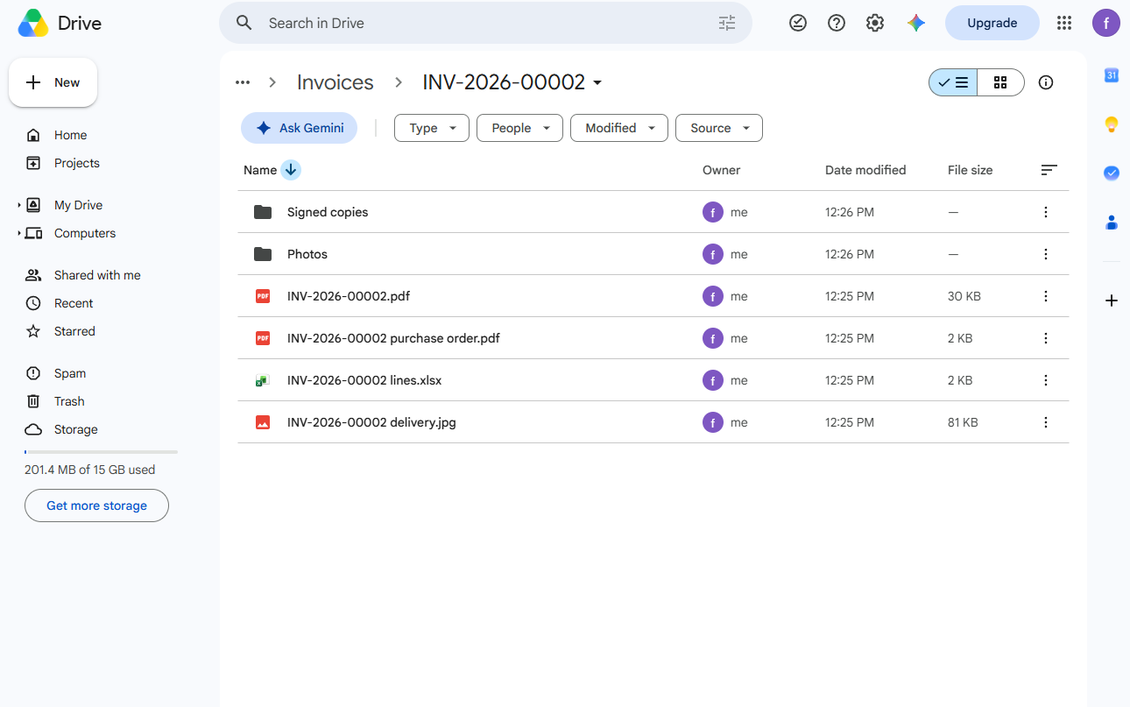This screenshot has width=1130, height=707.
Task: Open more actions for lines.xlsx
Action: coord(1046,380)
